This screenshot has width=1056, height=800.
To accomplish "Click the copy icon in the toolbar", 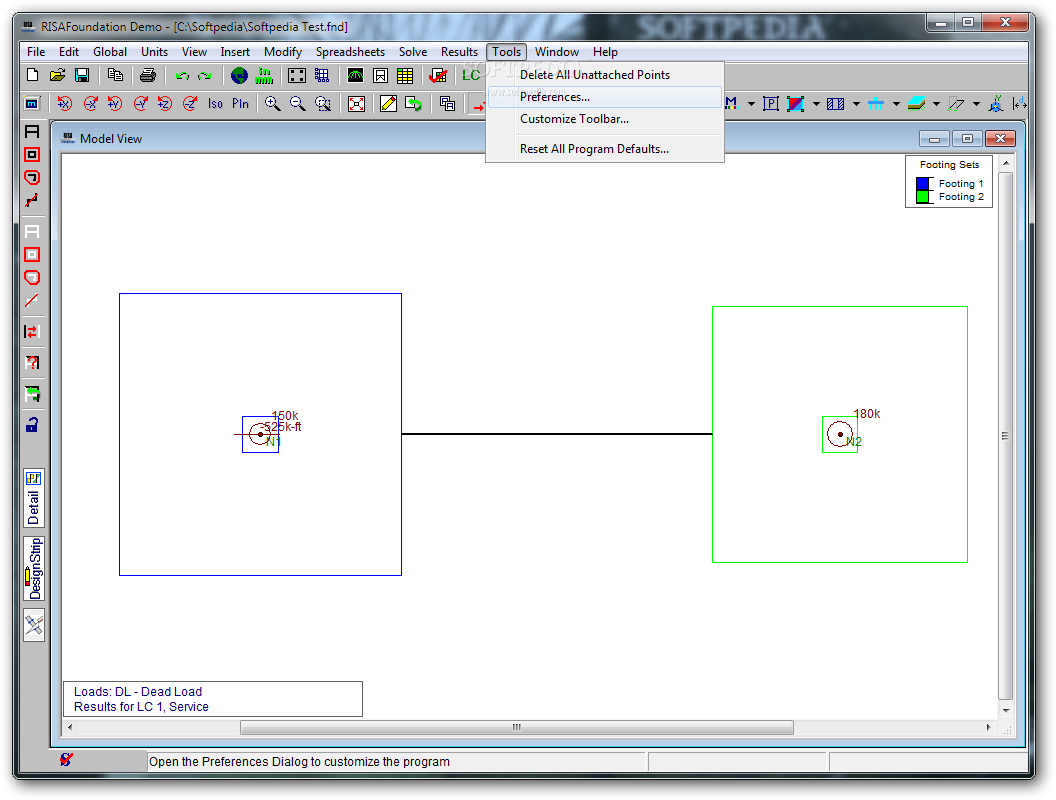I will 115,75.
